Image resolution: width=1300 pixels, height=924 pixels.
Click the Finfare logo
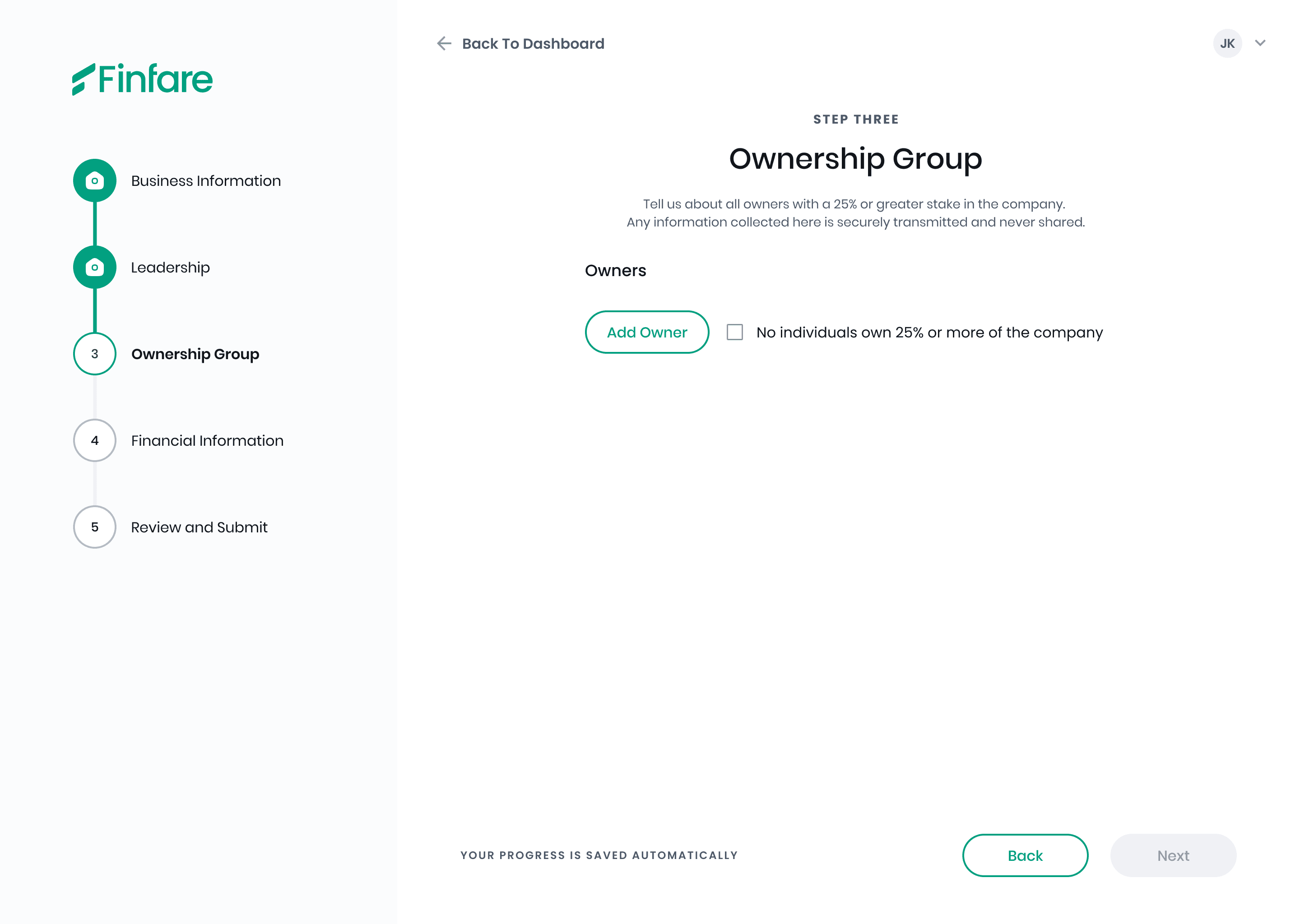(142, 79)
